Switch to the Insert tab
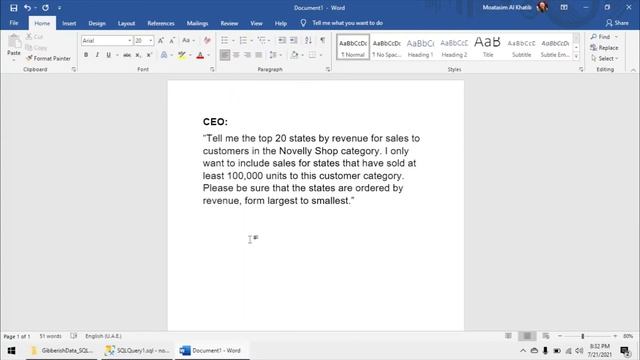The image size is (640, 360). [69, 23]
